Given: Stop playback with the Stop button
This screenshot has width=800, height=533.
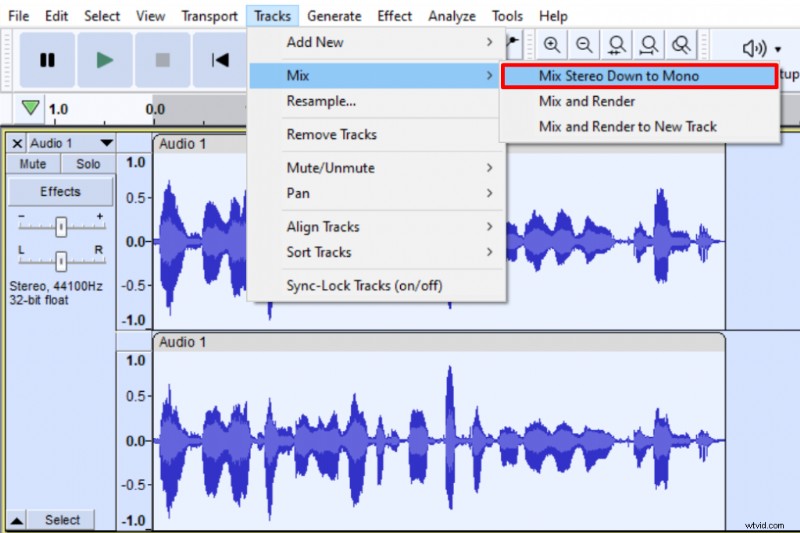Looking at the screenshot, I should (x=162, y=60).
